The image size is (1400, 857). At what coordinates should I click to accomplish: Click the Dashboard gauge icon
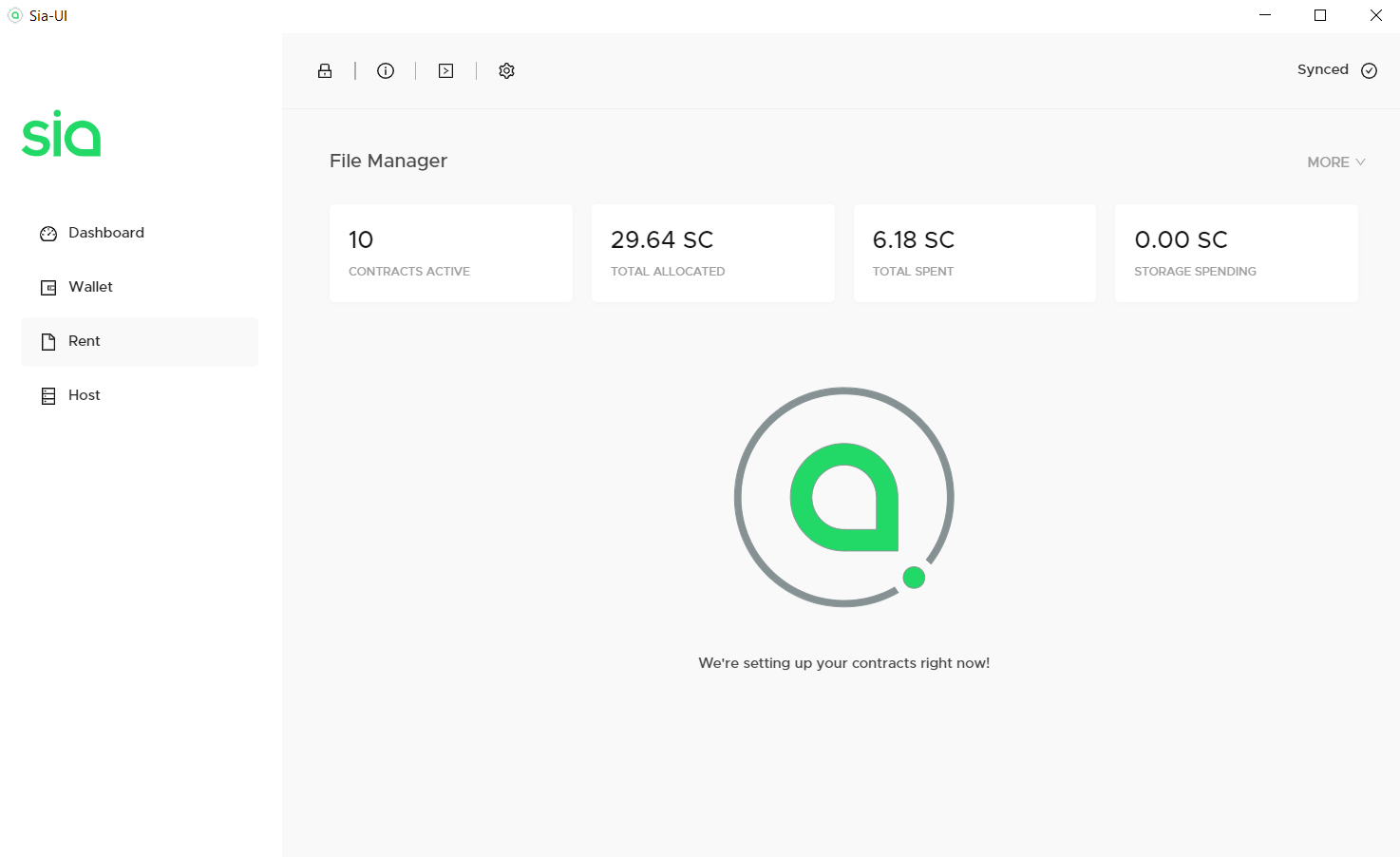pos(48,234)
